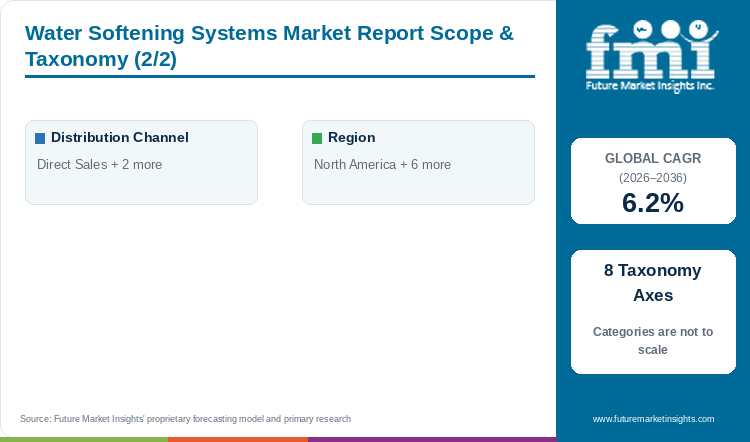Click the GLOBAL CAGR label
The image size is (750, 442).
coord(653,158)
